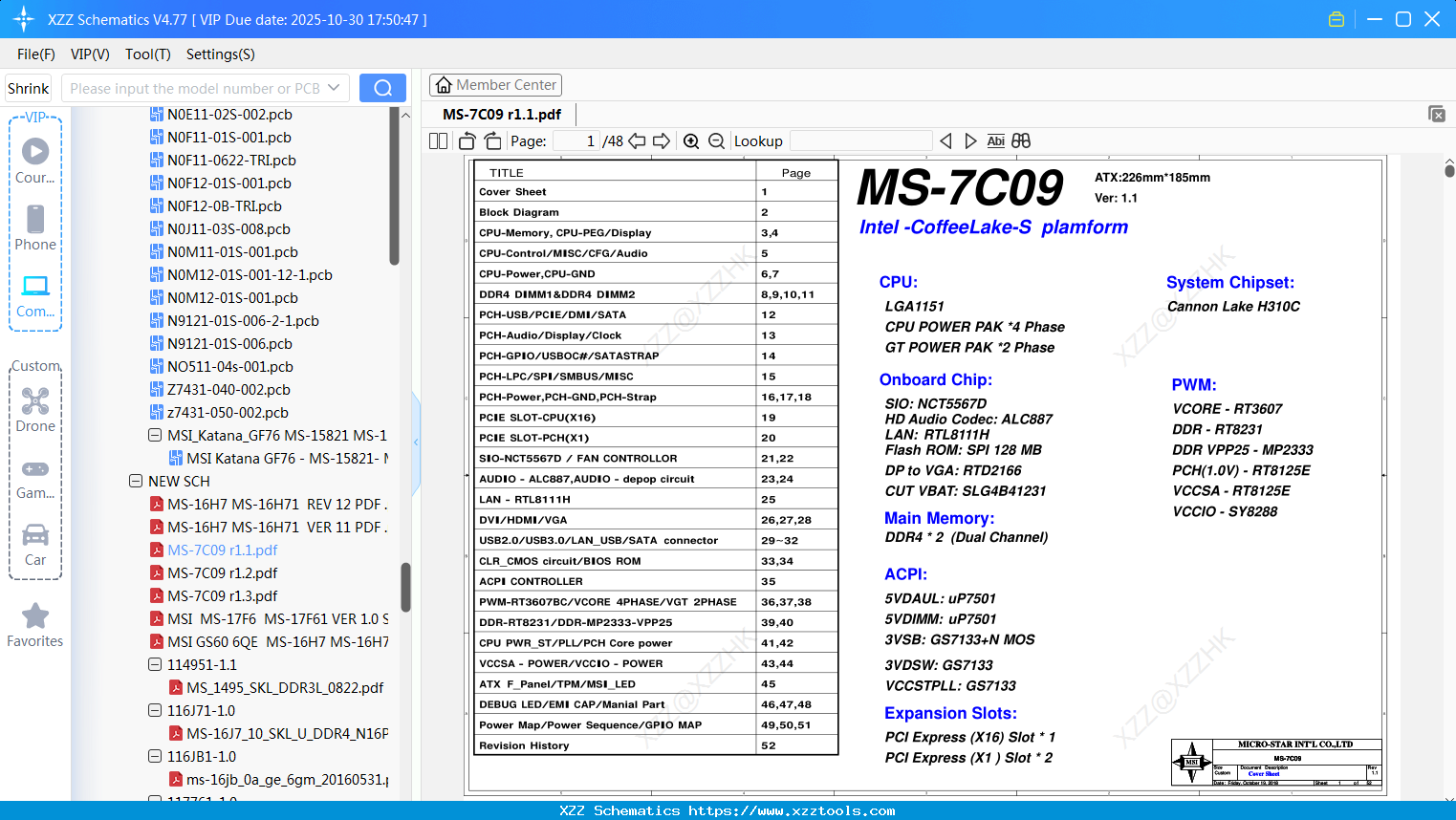Go to the next PDF page
The image size is (1456, 820).
662,141
